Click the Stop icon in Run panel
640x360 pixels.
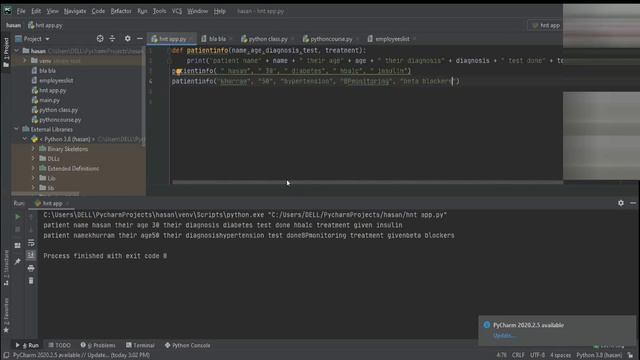pos(18,229)
